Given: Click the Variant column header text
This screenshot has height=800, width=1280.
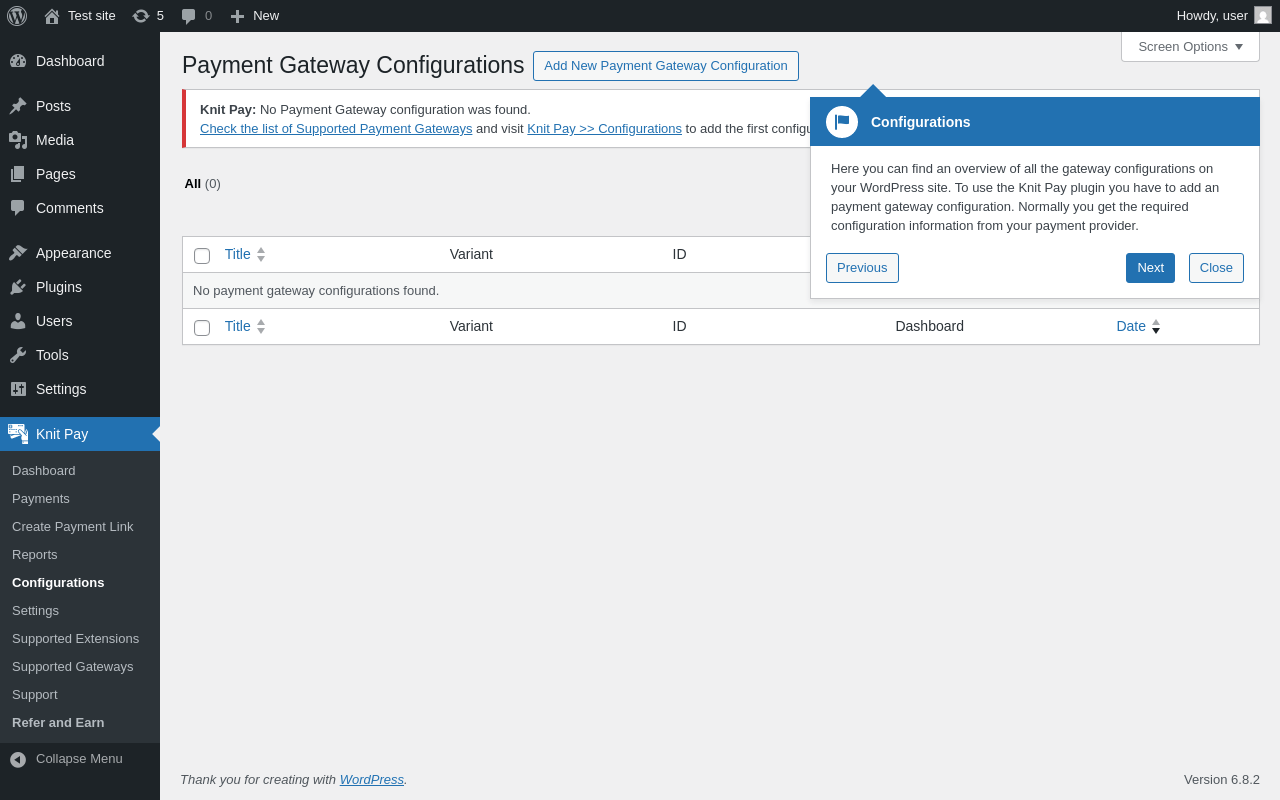Looking at the screenshot, I should (x=471, y=255).
